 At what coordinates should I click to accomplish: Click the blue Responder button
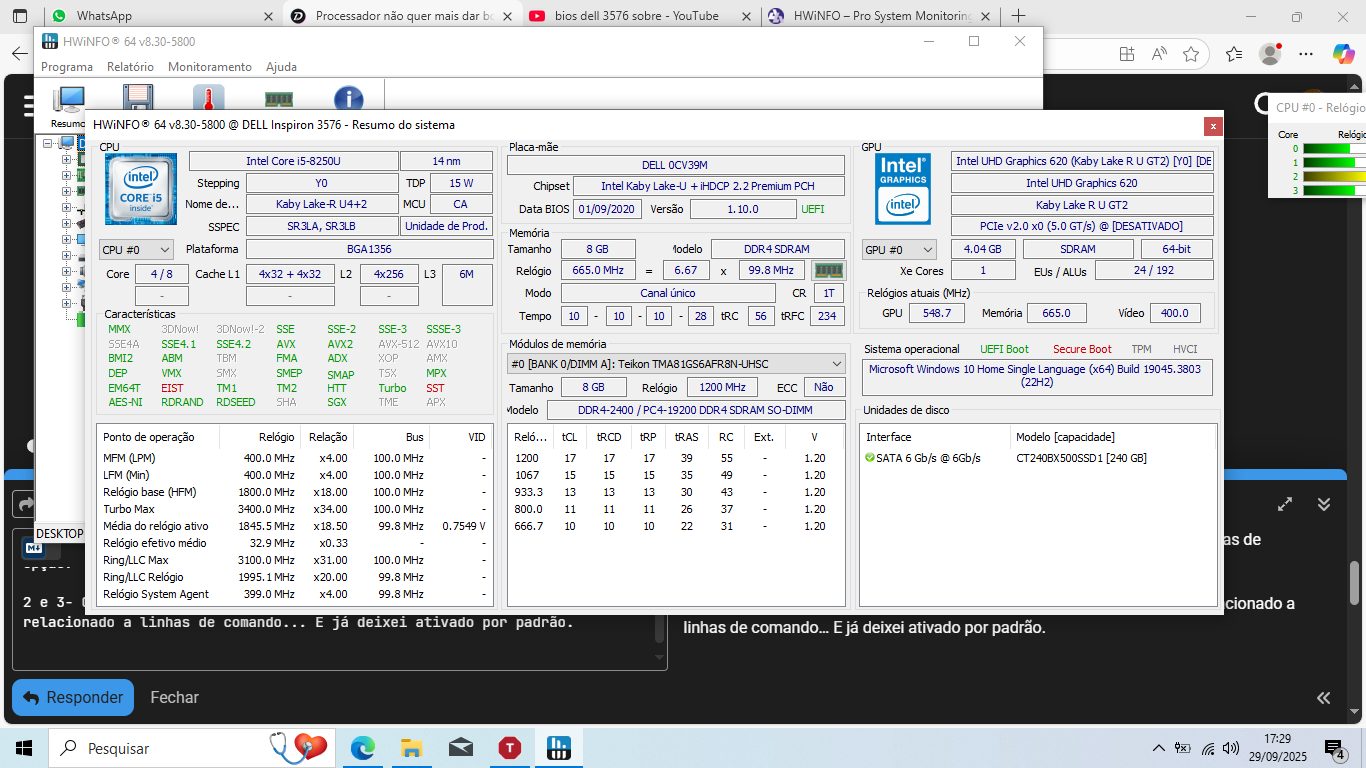(73, 697)
